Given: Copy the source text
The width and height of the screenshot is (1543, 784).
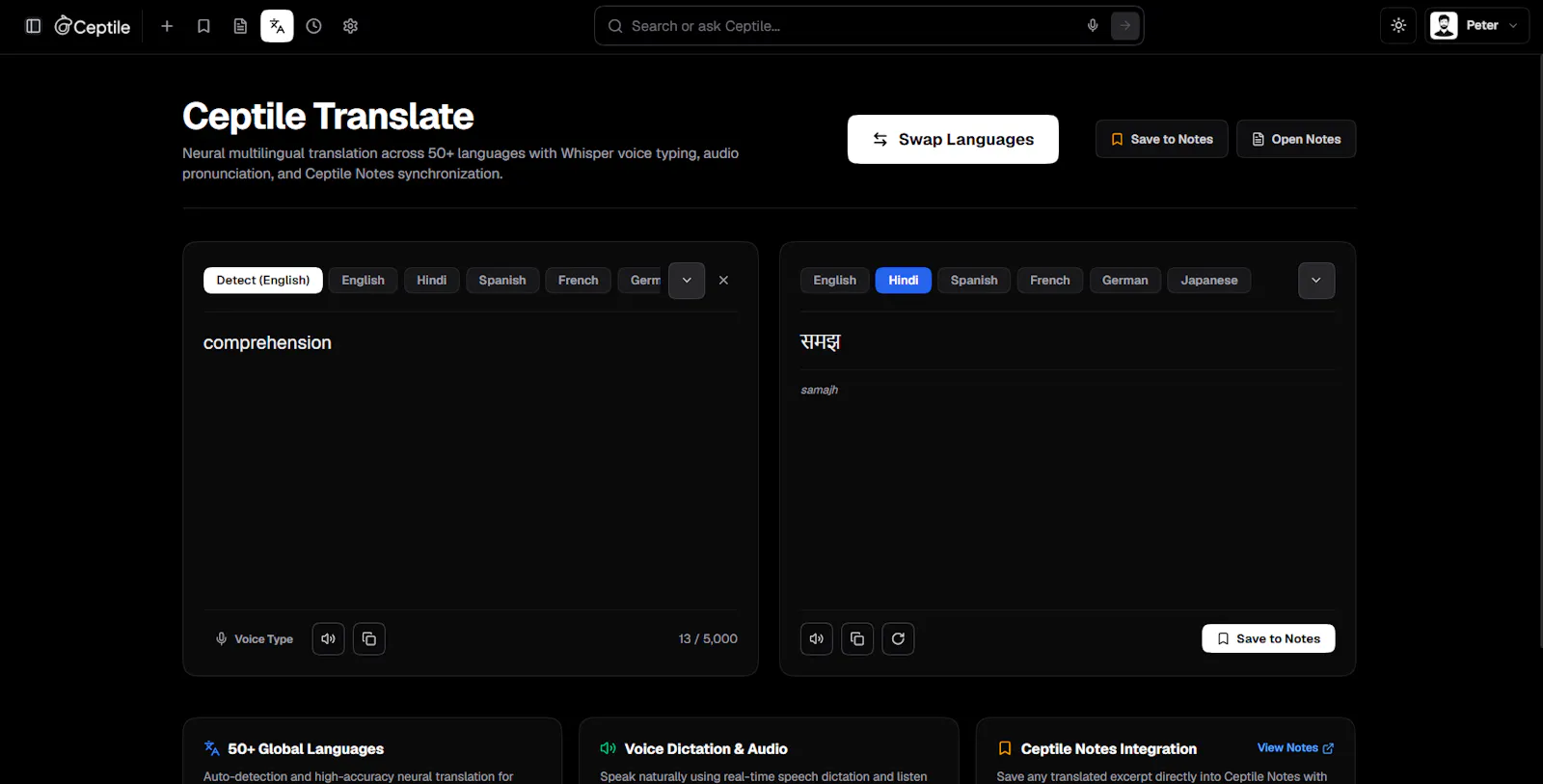Looking at the screenshot, I should pos(368,638).
